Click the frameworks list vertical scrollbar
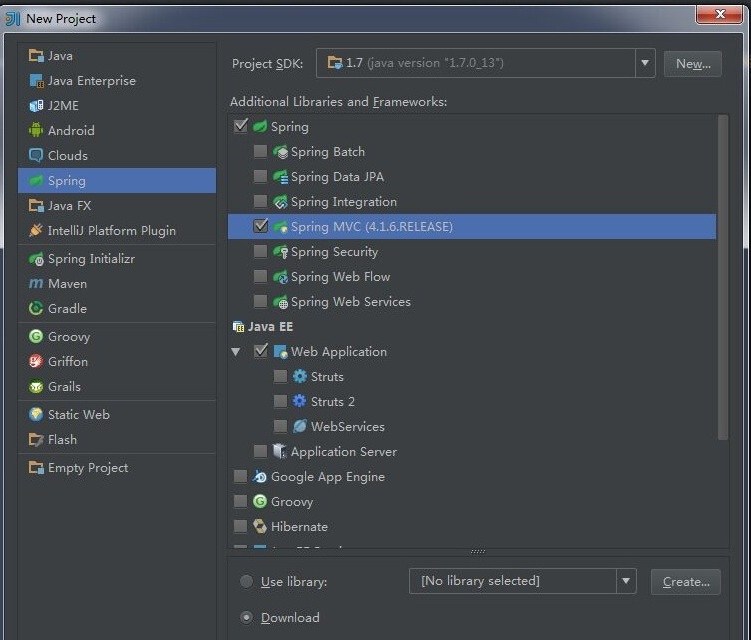 click(x=723, y=277)
